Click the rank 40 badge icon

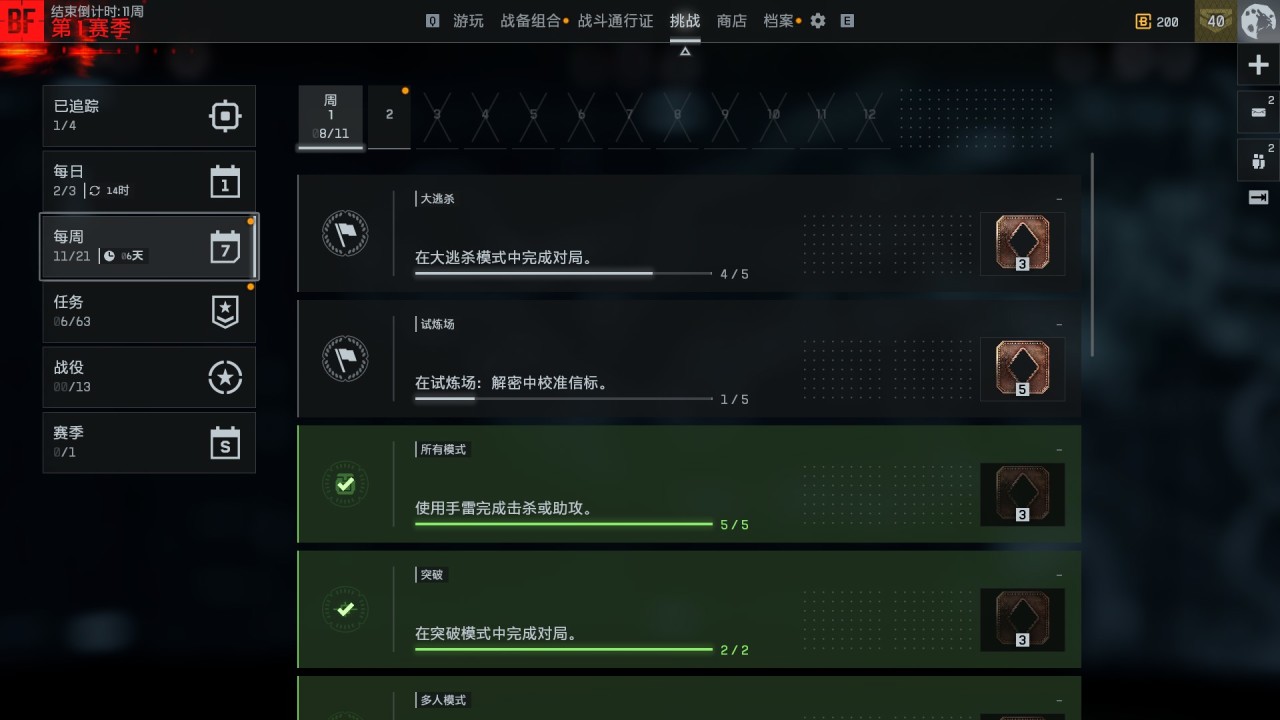pos(1216,21)
